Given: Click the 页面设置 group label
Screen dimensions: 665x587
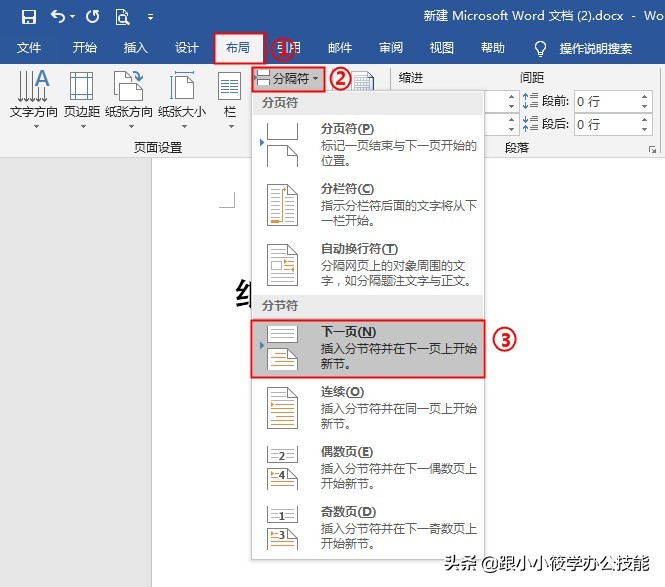Looking at the screenshot, I should point(158,148).
